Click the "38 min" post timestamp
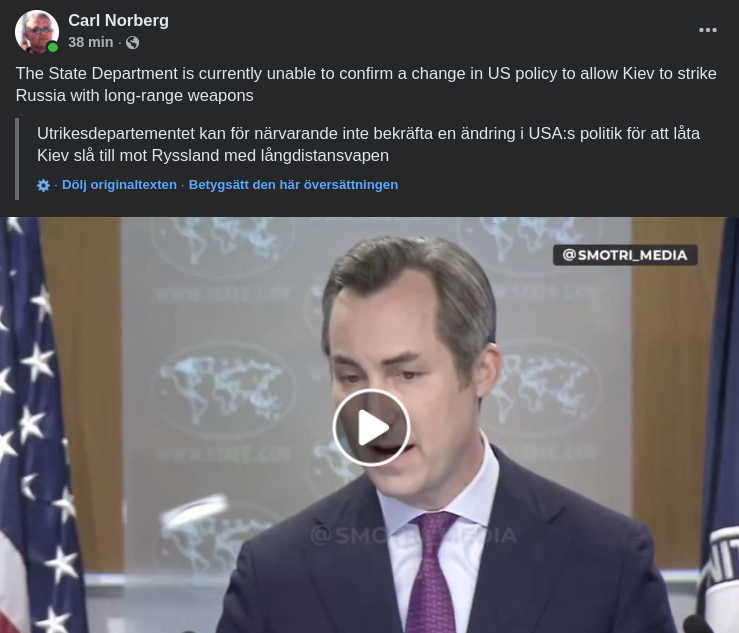This screenshot has width=739, height=633. 90,42
